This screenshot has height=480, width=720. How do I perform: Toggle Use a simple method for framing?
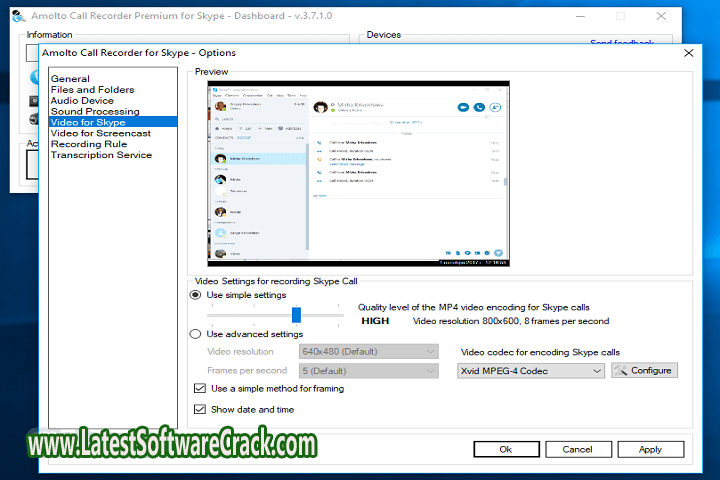200,389
